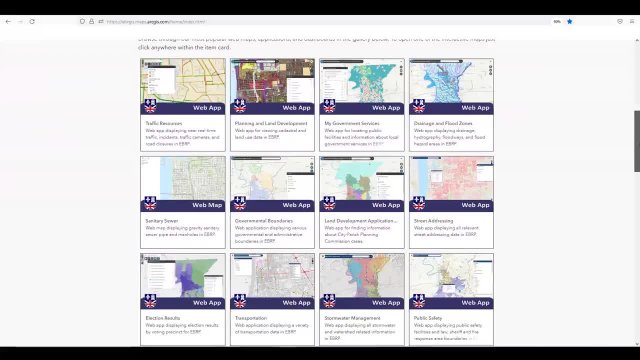Click the Web Map label on Sanitary Sewer

pos(207,205)
